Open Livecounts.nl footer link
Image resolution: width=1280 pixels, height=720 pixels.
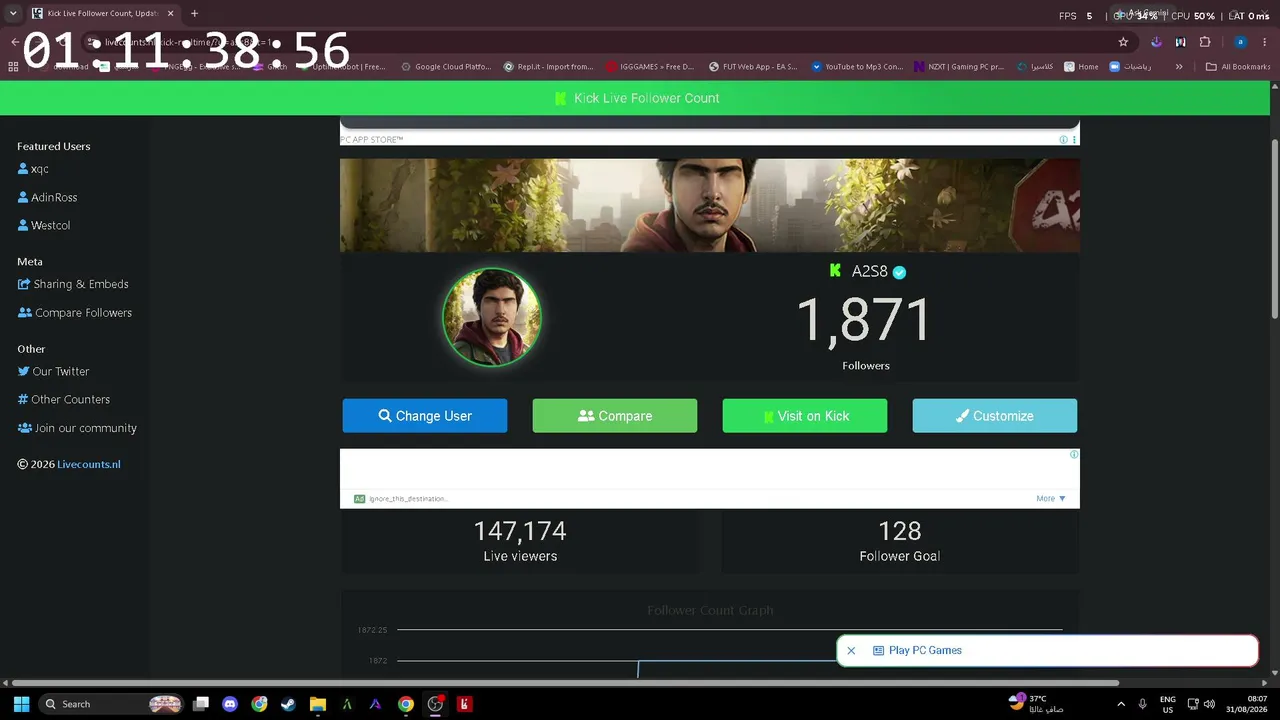coord(89,464)
